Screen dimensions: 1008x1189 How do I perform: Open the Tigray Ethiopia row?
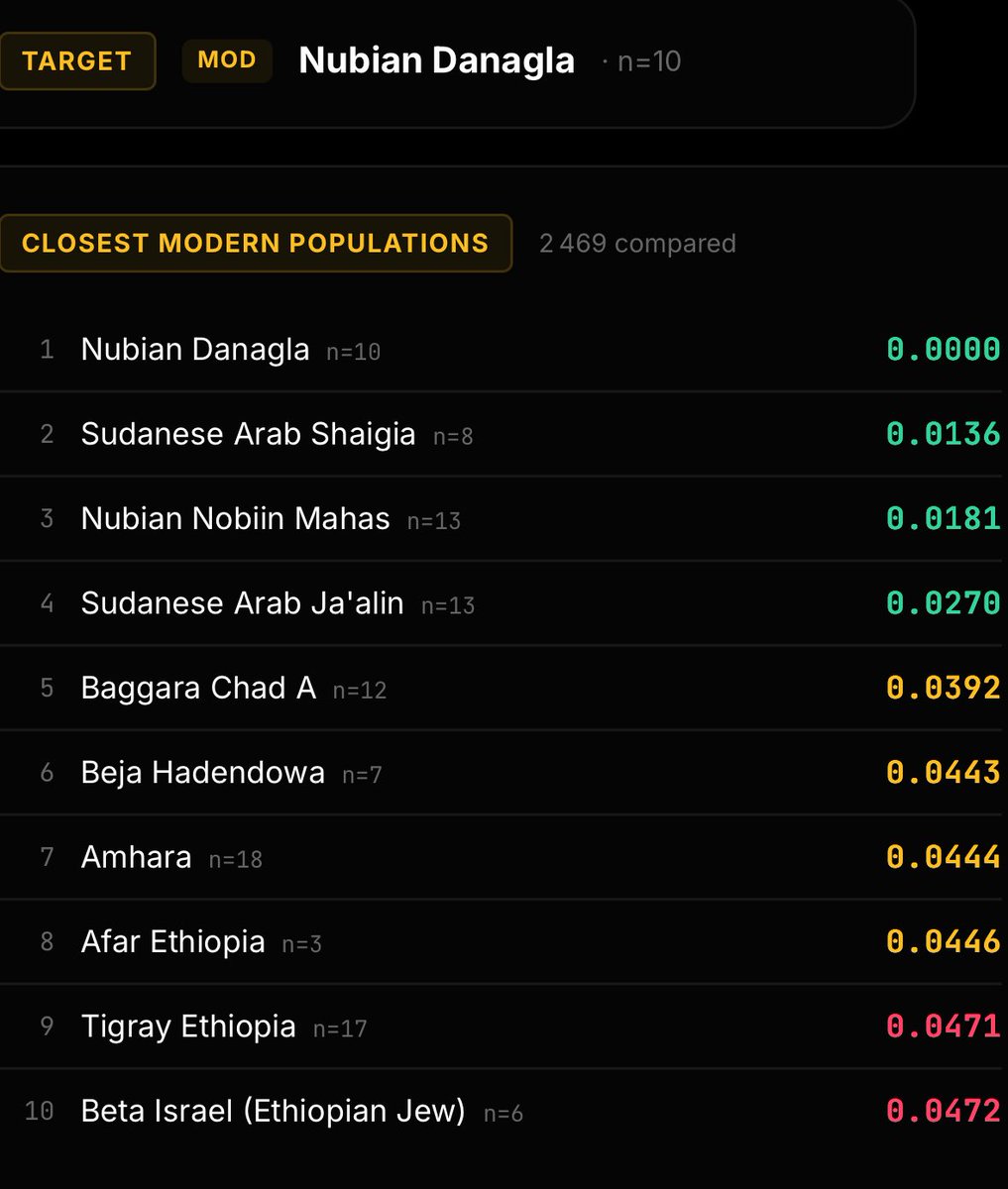click(x=504, y=1026)
